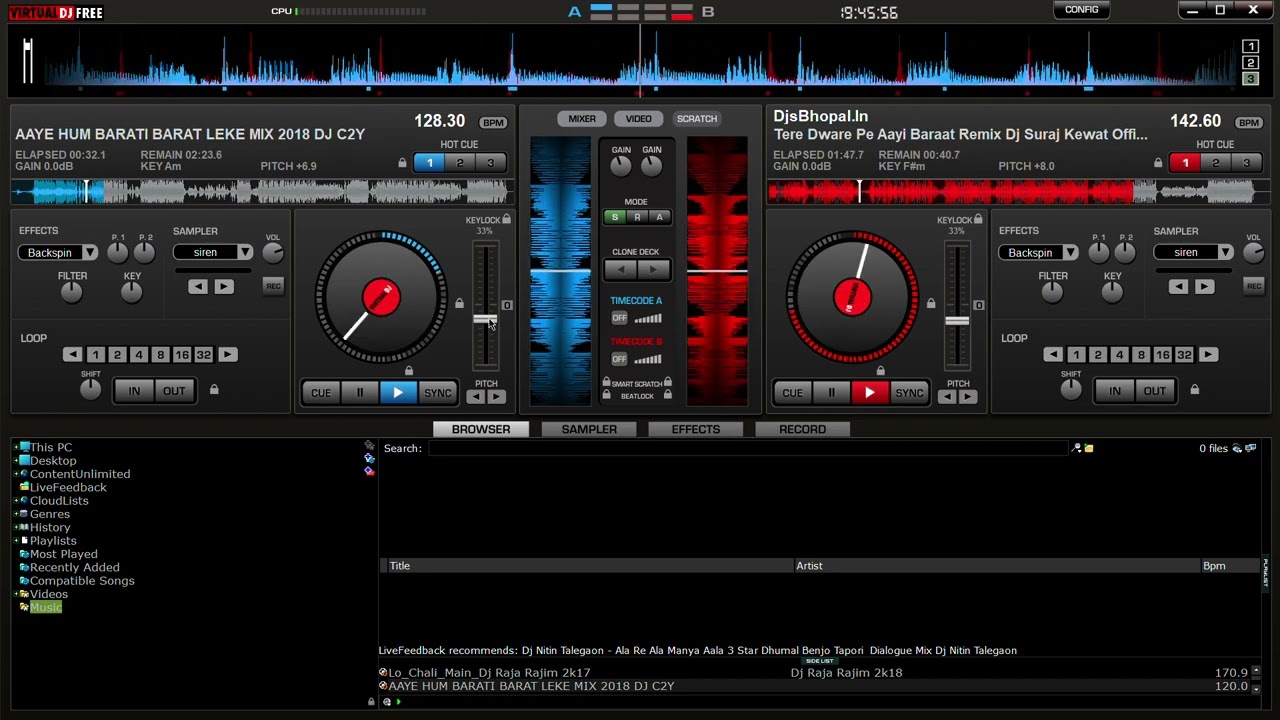Set right deck loop length to 8
The image size is (1280, 720).
tap(1141, 355)
